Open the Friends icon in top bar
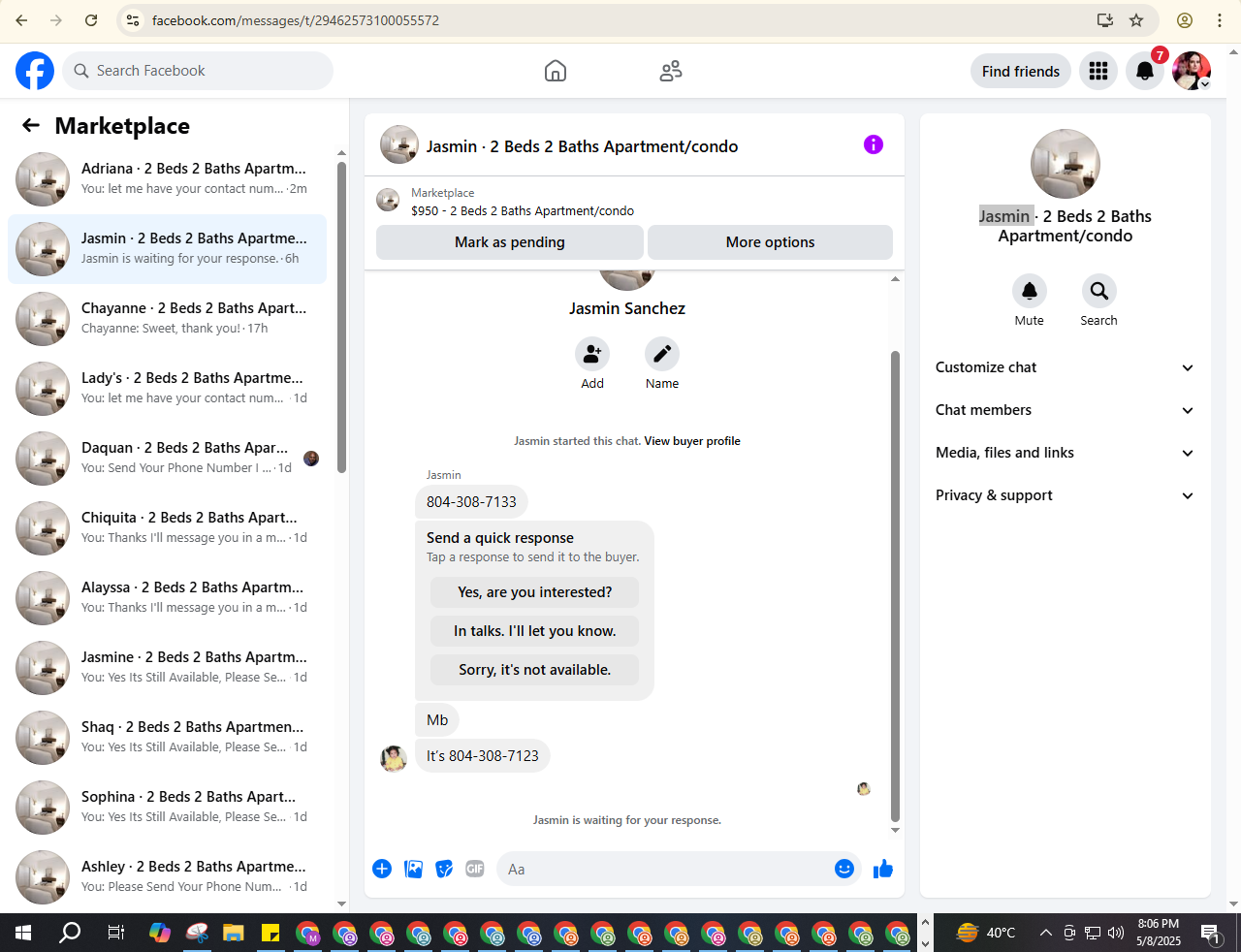The height and width of the screenshot is (952, 1241). click(671, 71)
